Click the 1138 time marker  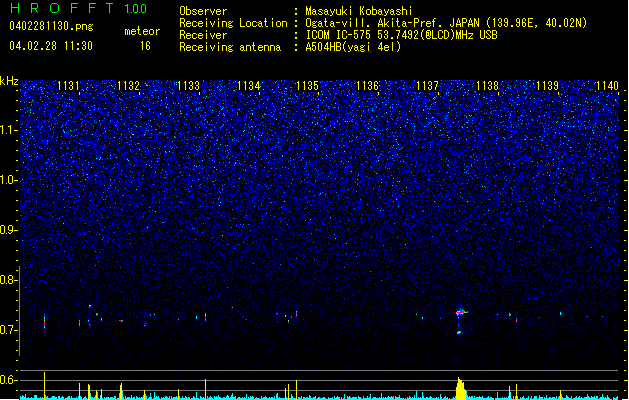coord(487,85)
